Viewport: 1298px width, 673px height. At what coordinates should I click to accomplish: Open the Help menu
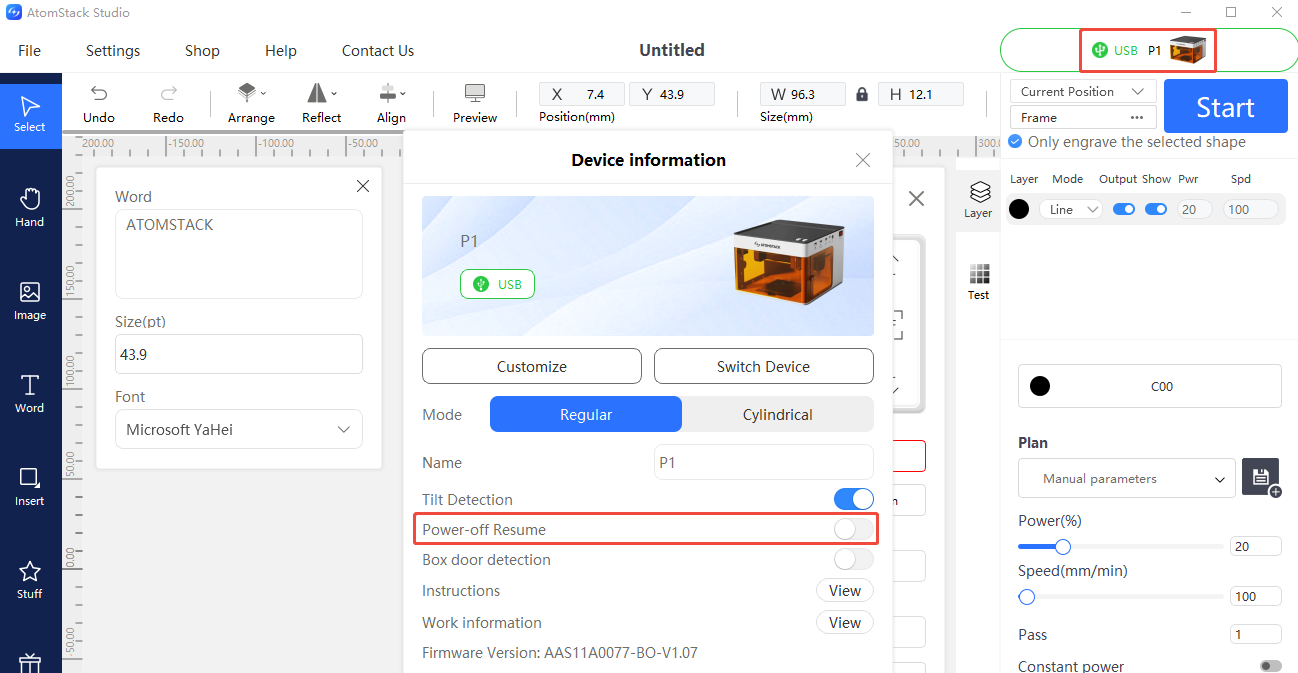coord(281,50)
